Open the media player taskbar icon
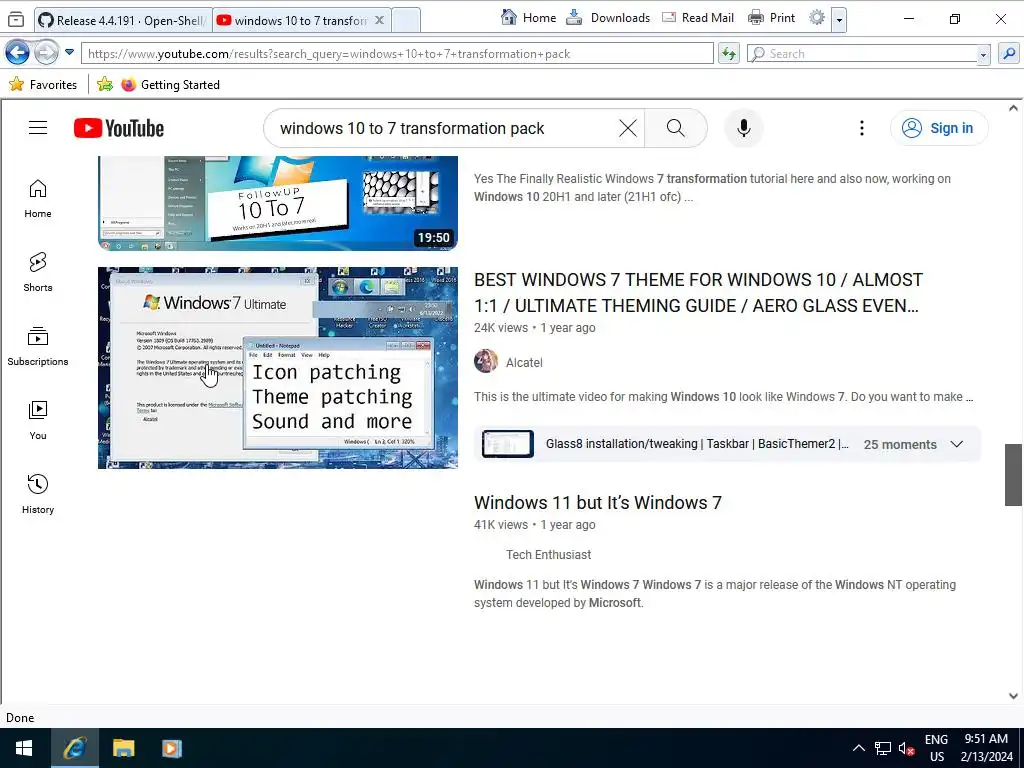 pyautogui.click(x=172, y=748)
